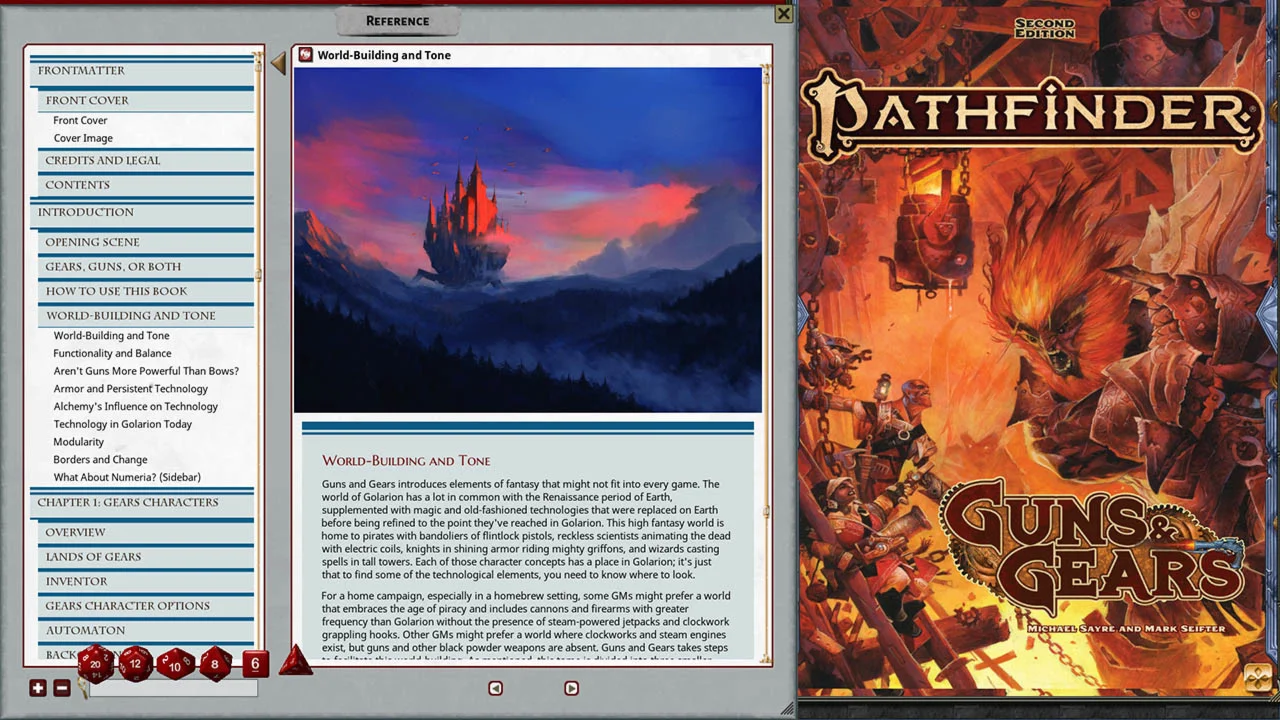Click the page link icon beside the title
This screenshot has height=720, width=1280.
click(x=306, y=55)
